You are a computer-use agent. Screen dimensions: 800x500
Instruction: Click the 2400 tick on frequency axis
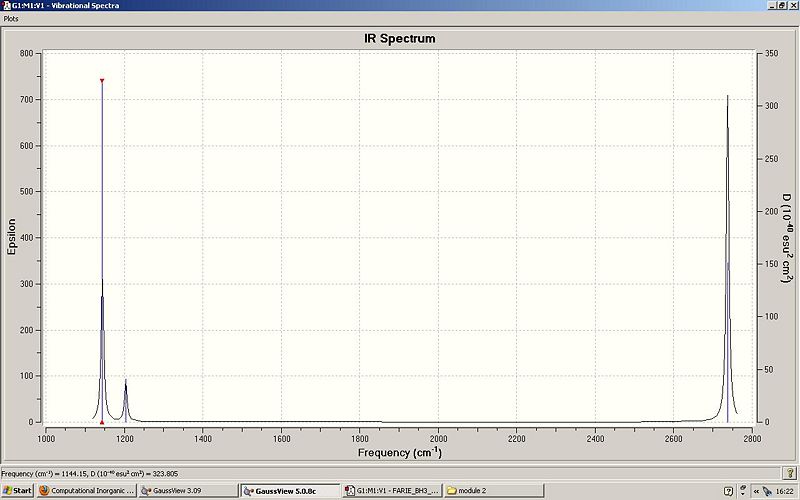pos(595,438)
